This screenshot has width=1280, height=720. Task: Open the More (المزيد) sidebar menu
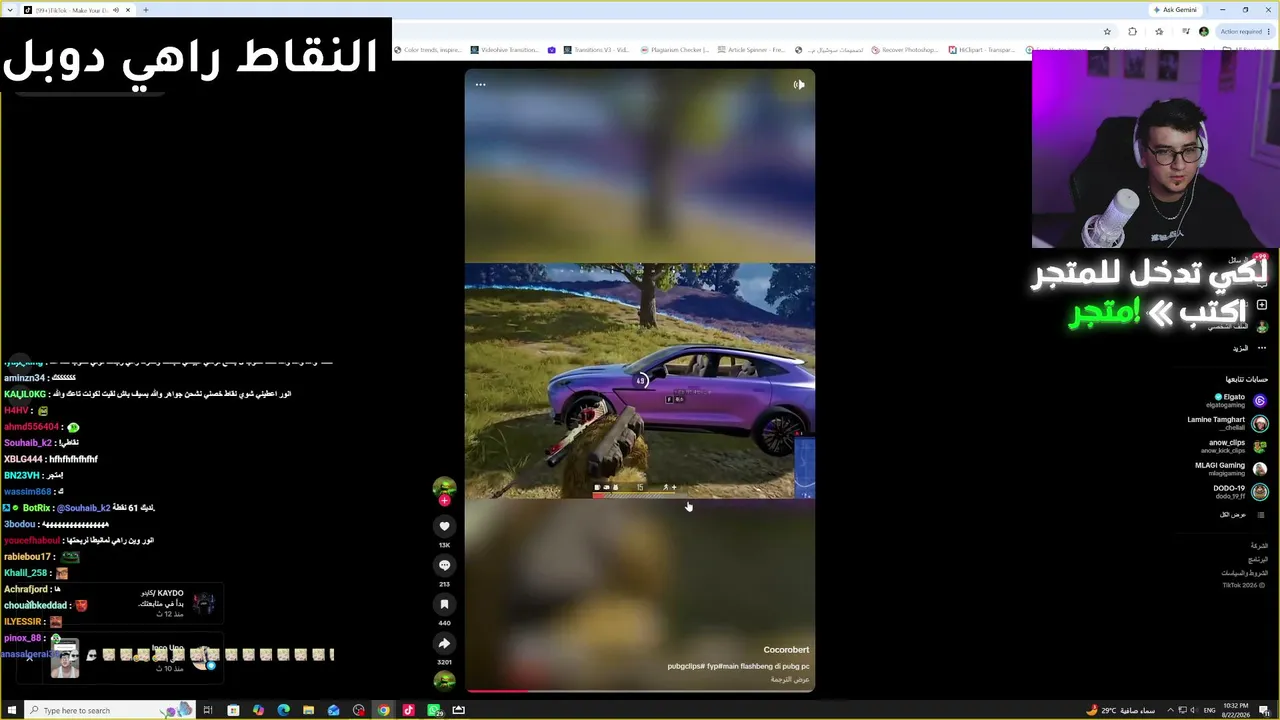pos(1250,348)
